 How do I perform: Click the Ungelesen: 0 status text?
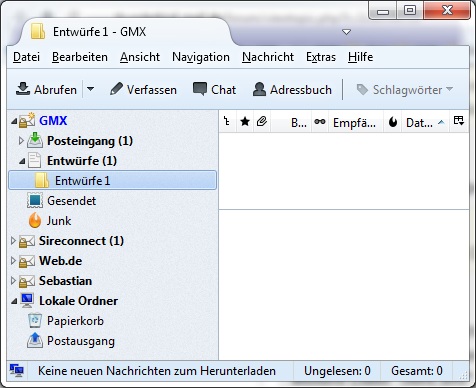click(x=337, y=371)
